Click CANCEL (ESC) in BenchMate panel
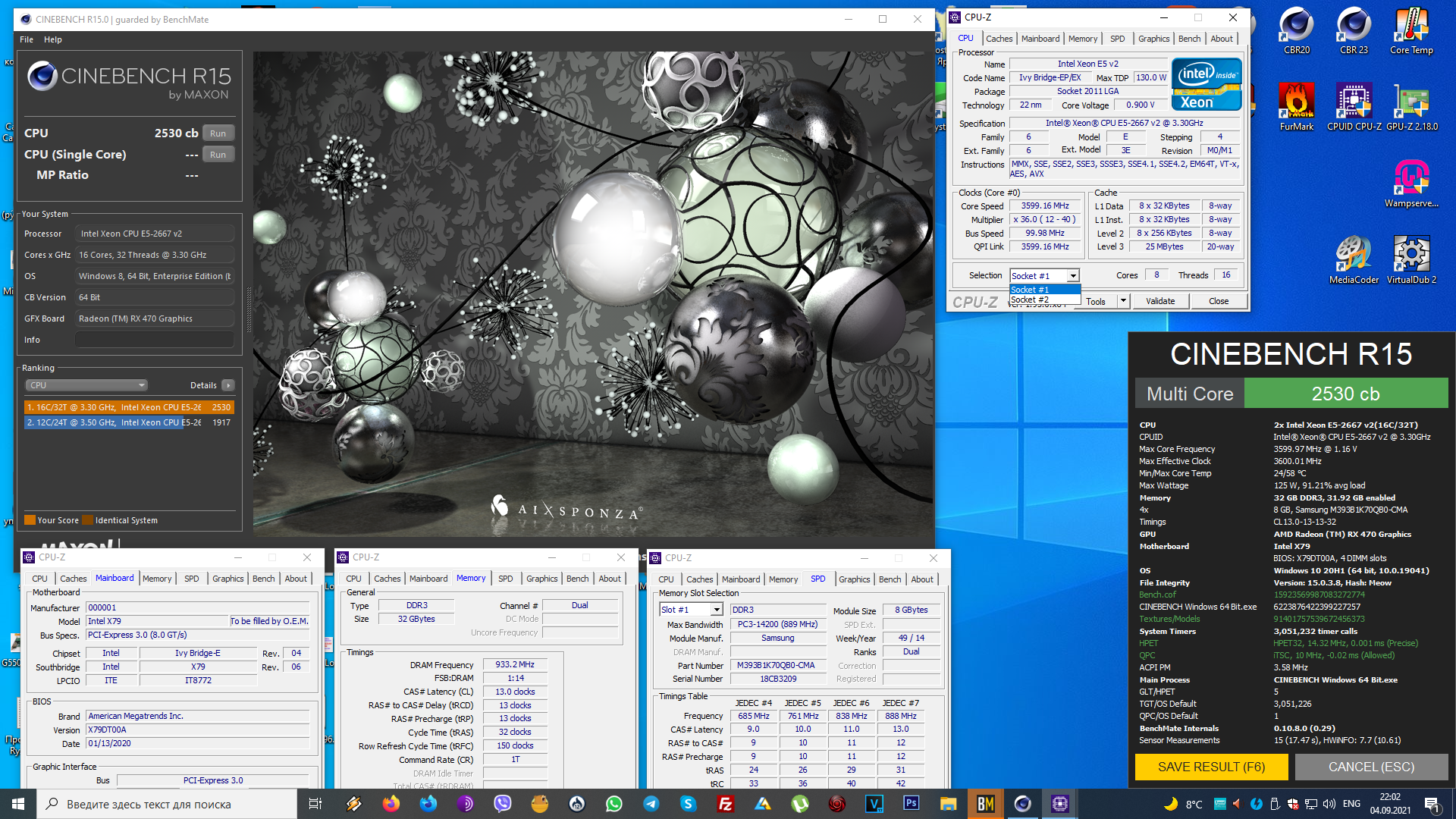The width and height of the screenshot is (1456, 819). pyautogui.click(x=1371, y=767)
